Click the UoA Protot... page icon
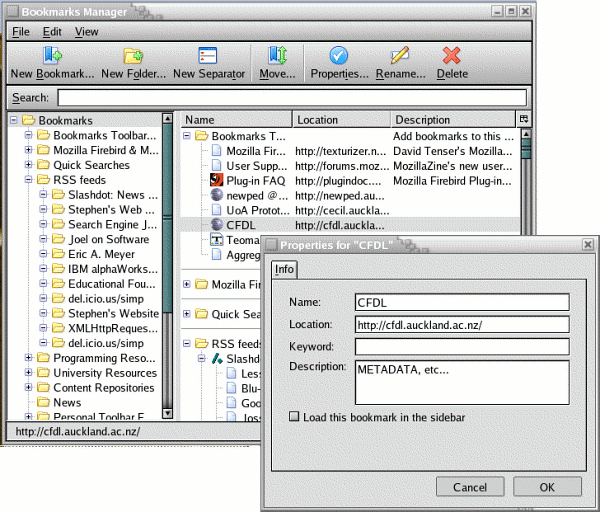Screen dimensions: 600x512 [217, 210]
